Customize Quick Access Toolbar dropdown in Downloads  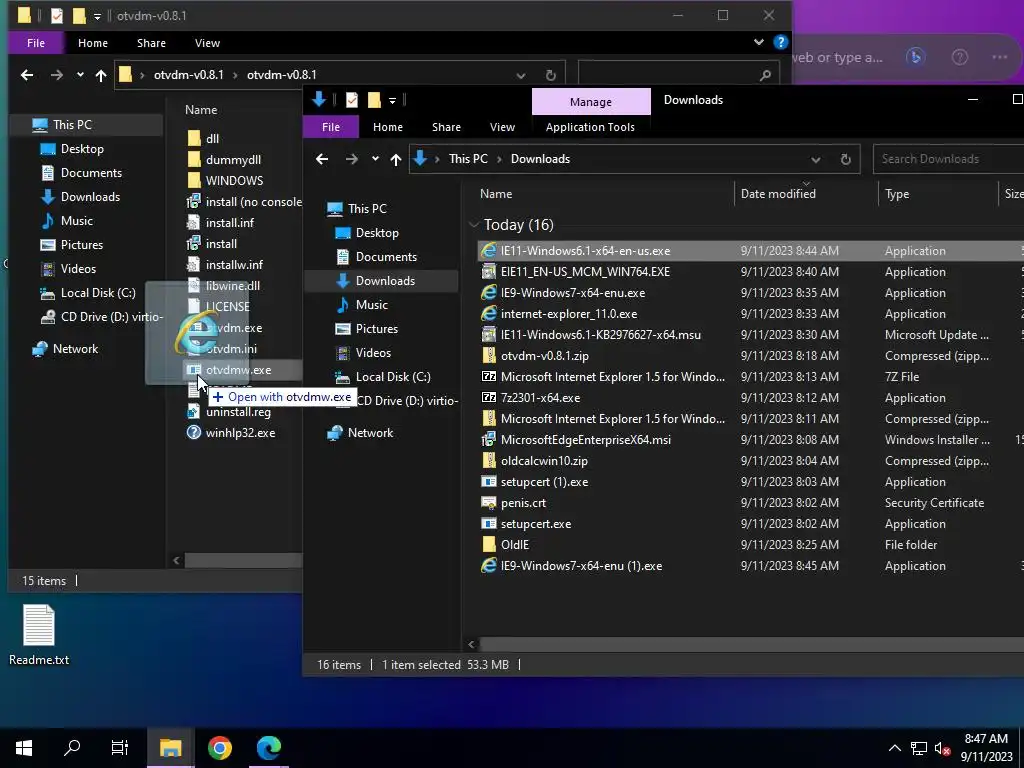(392, 101)
